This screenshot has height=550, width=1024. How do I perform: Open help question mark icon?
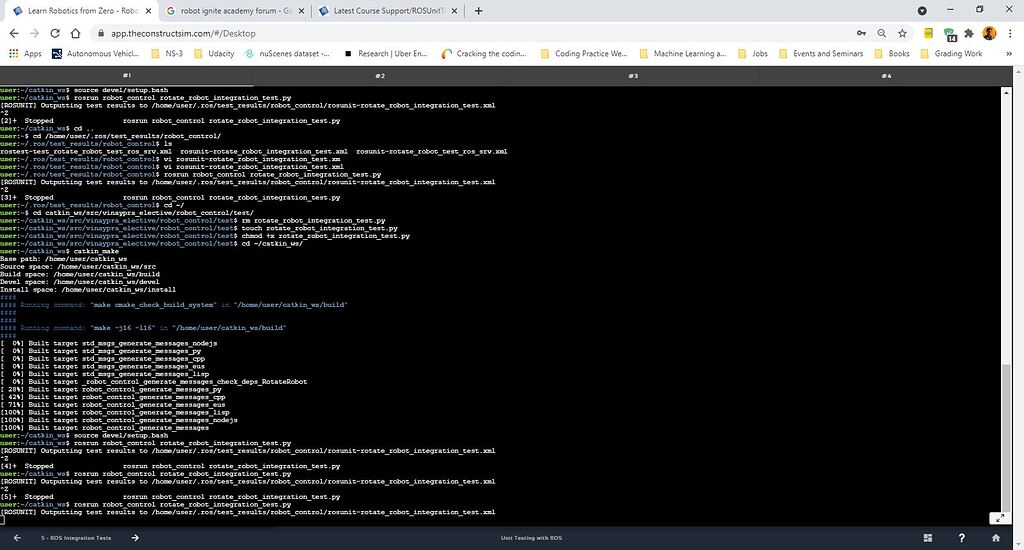tap(961, 538)
